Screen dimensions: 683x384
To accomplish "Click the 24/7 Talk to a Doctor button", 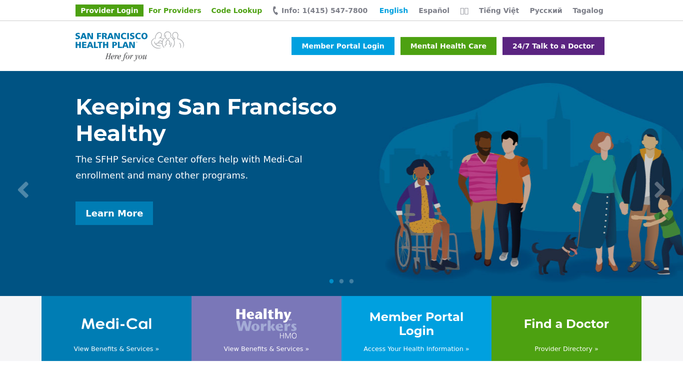I will (553, 46).
